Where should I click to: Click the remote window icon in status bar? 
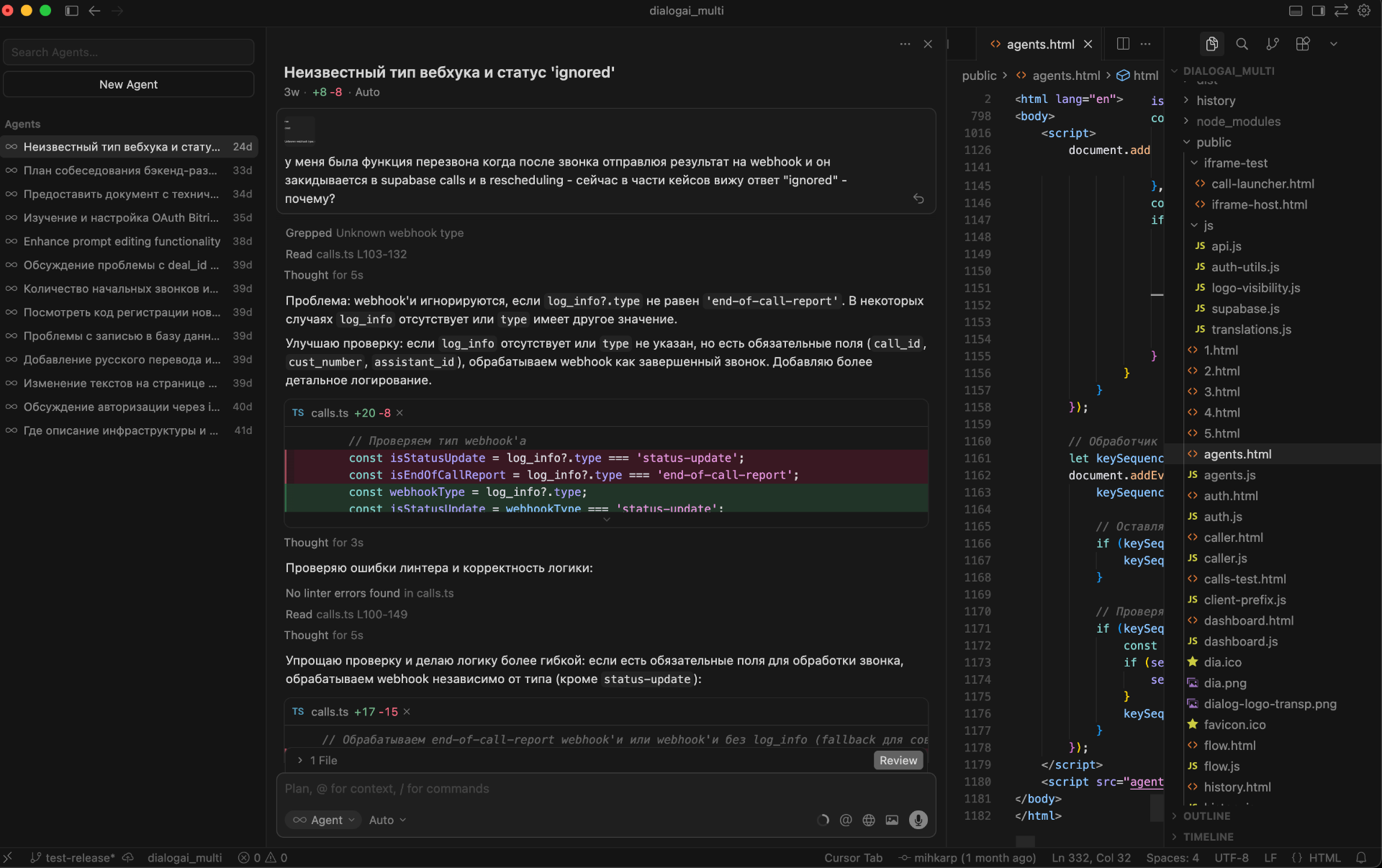tap(7, 858)
